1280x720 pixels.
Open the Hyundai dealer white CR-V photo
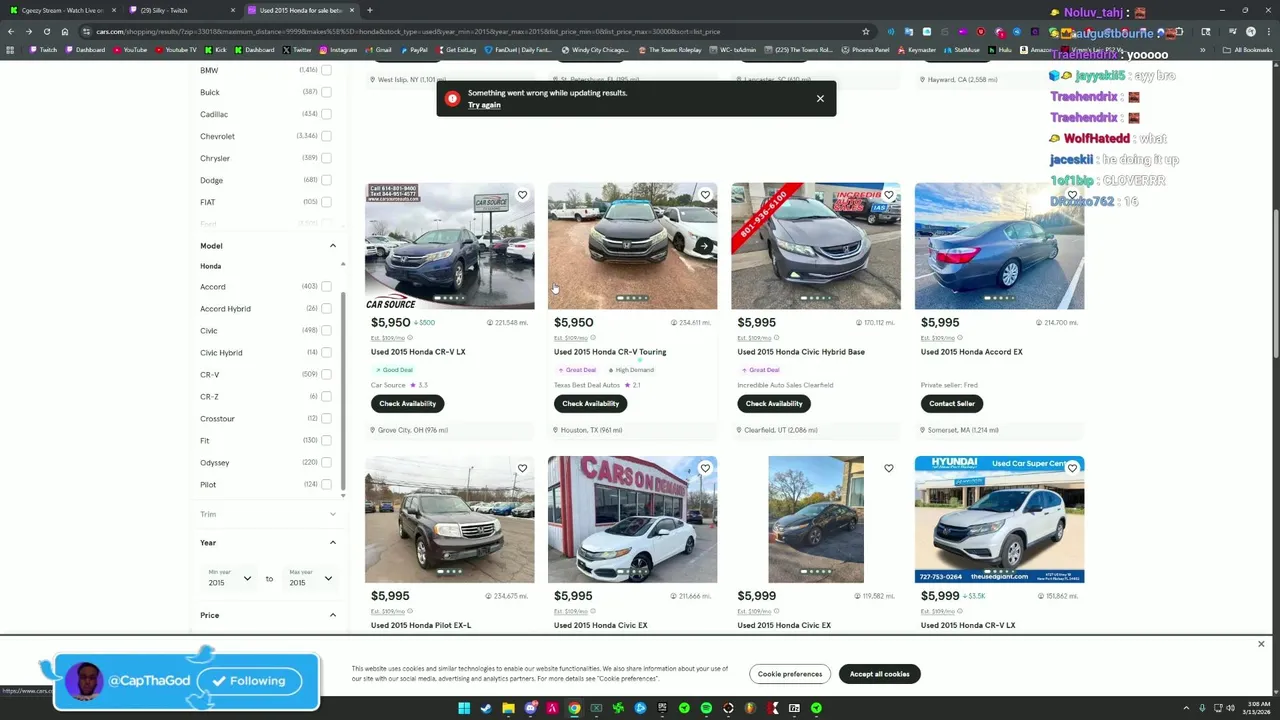click(x=999, y=519)
